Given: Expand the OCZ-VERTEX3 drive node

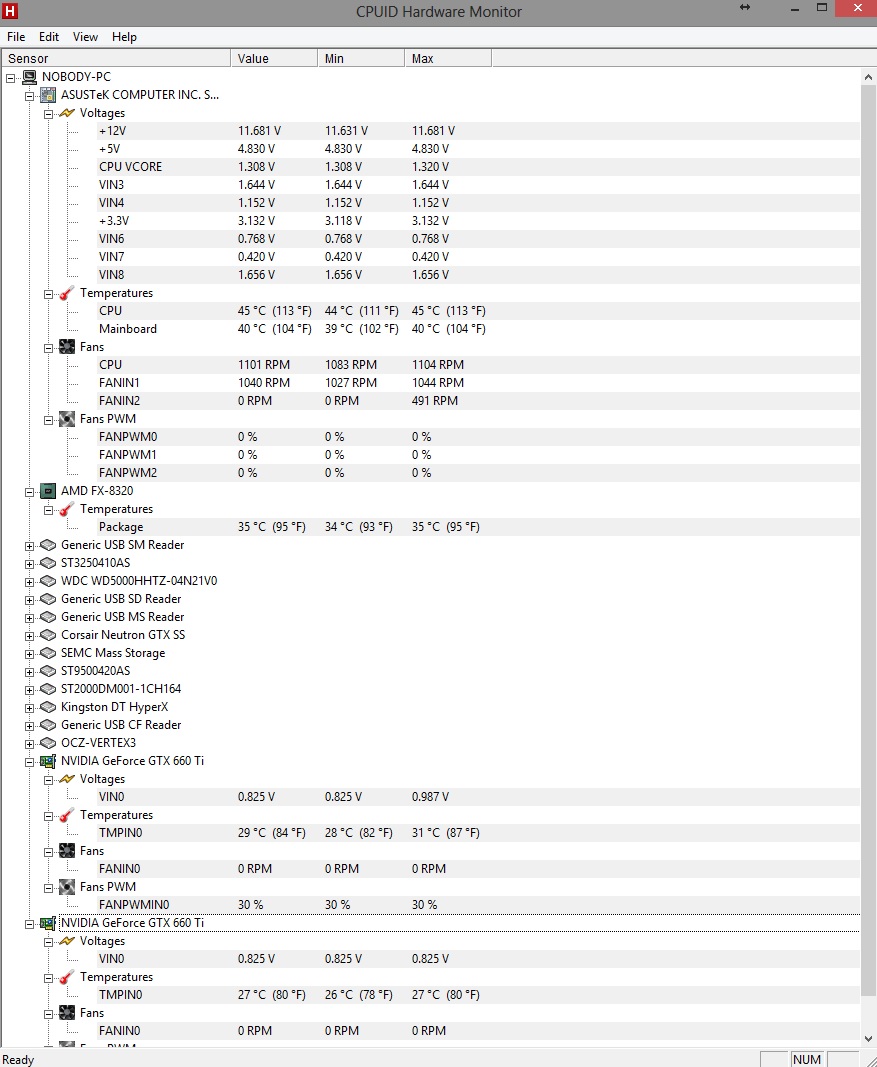Looking at the screenshot, I should 29,744.
